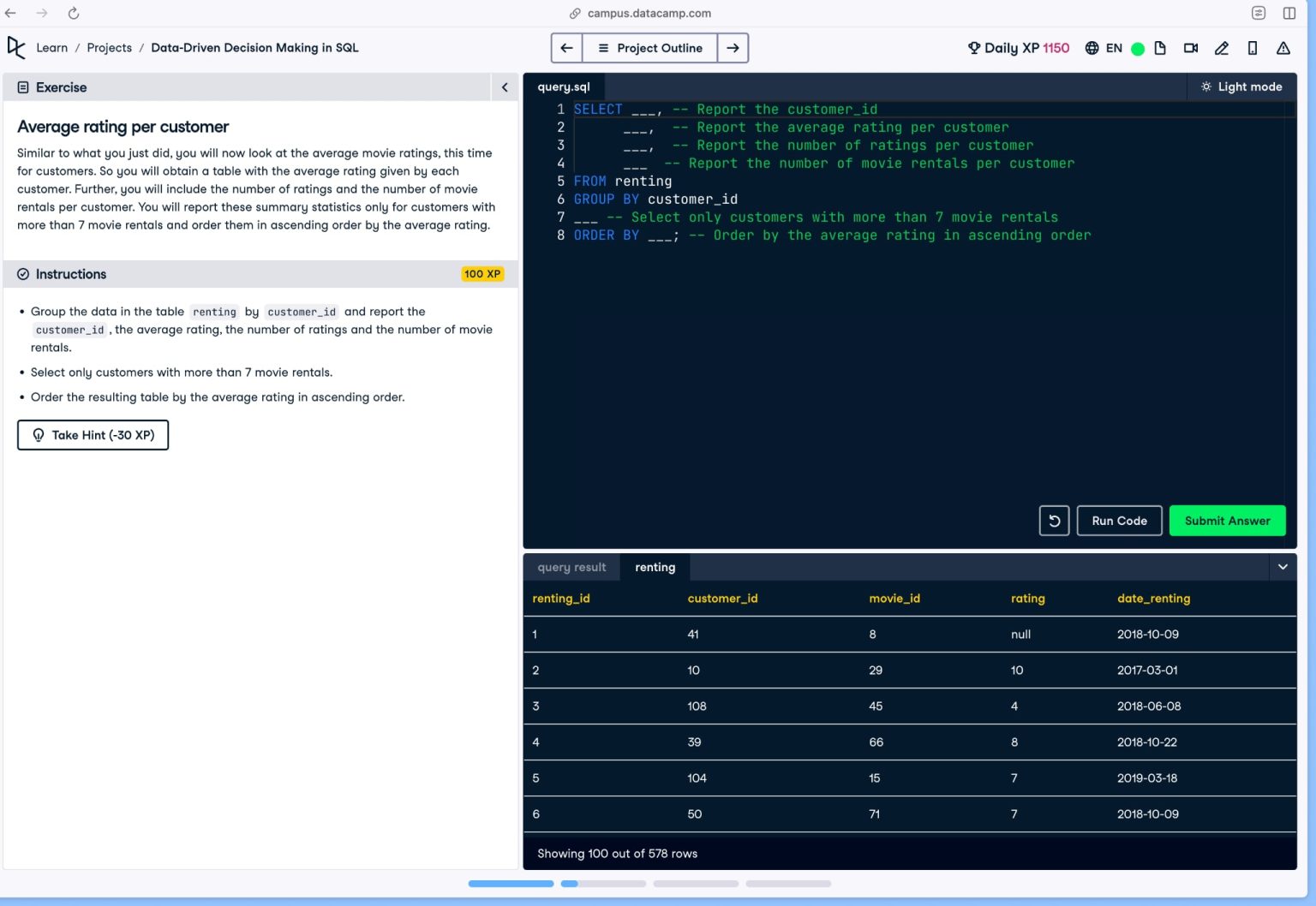Image resolution: width=1316 pixels, height=906 pixels.
Task: Toggle browser split view icon
Action: pyautogui.click(x=1289, y=13)
